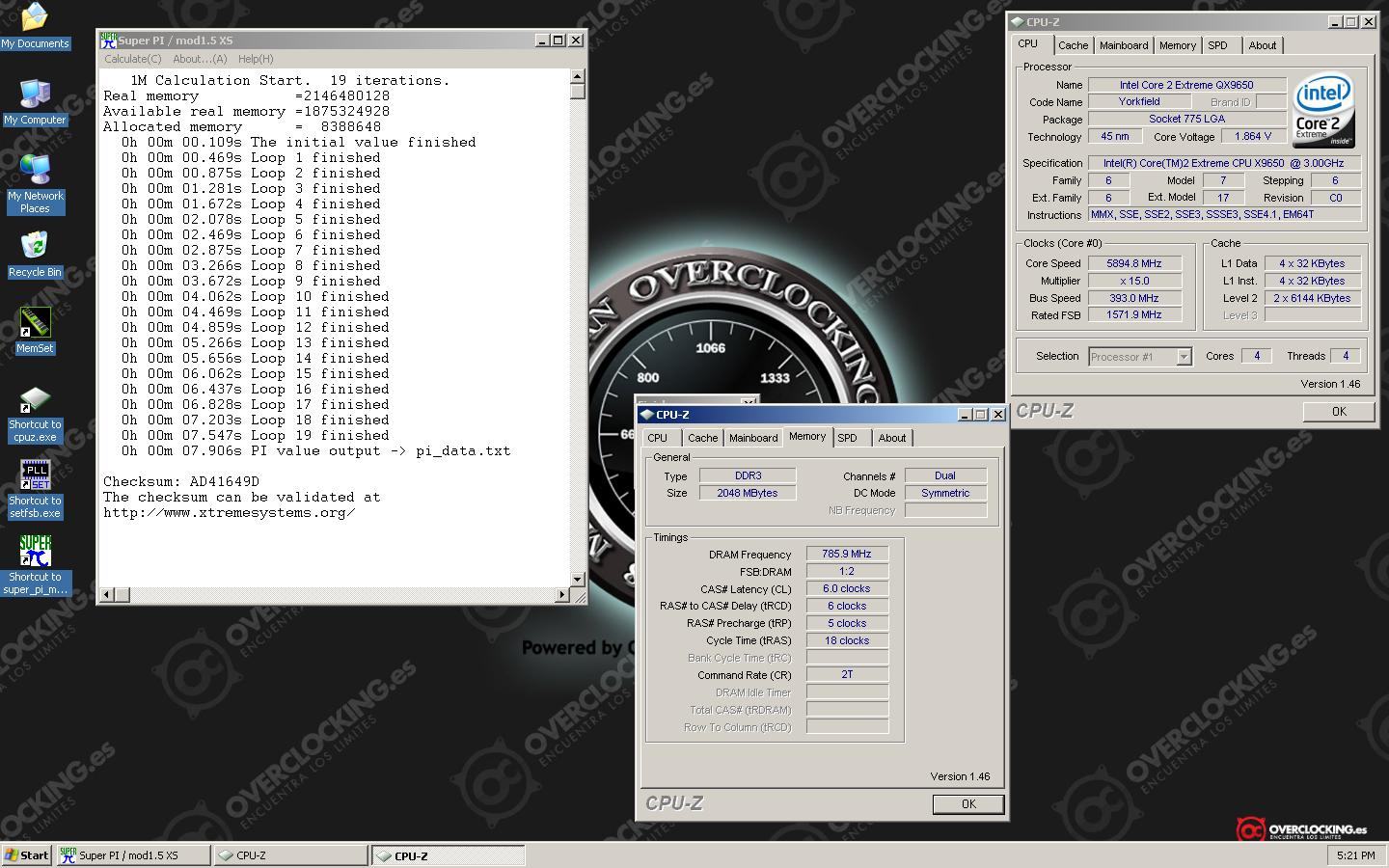Click the Core Speed 5894.8 MHz field
This screenshot has width=1389, height=868.
tap(1134, 263)
